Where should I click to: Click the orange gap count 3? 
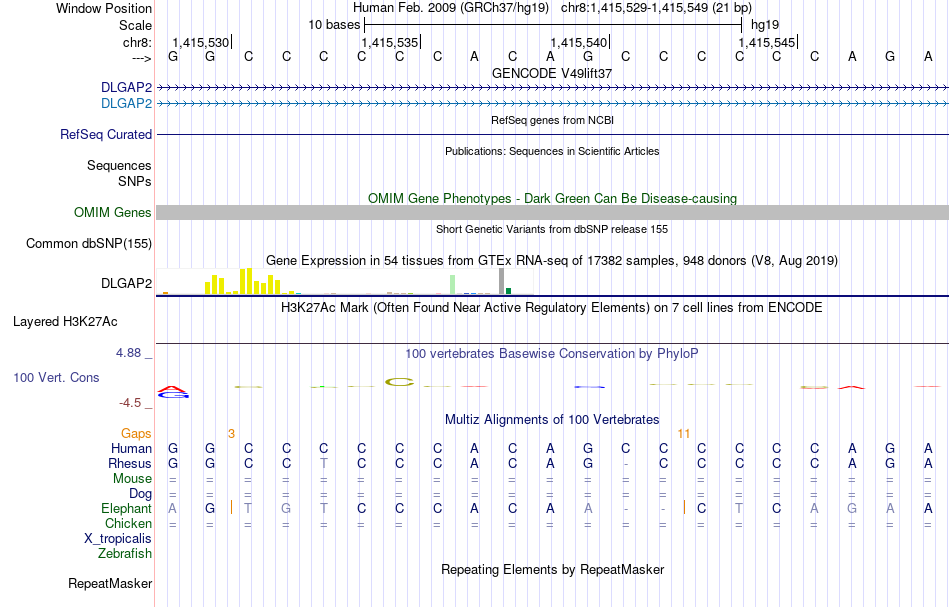pos(231,434)
